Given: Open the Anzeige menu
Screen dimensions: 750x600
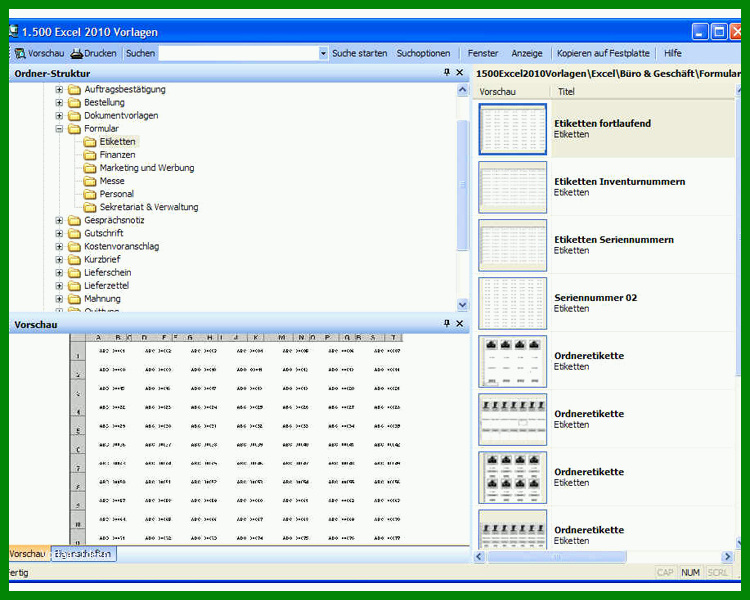Looking at the screenshot, I should click(527, 53).
